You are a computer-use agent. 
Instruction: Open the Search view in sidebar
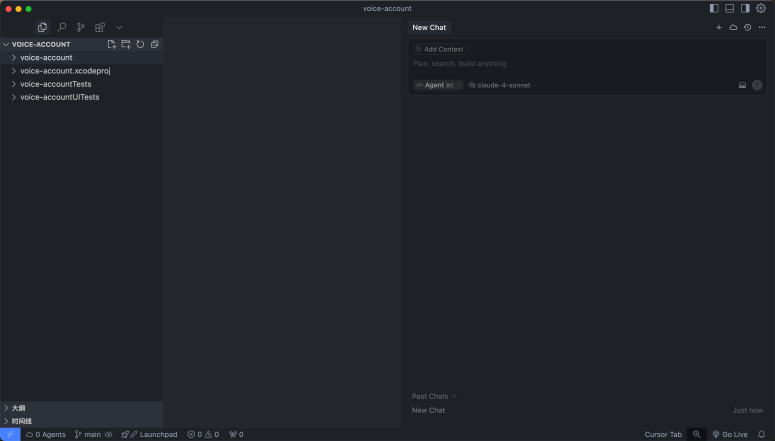point(62,27)
